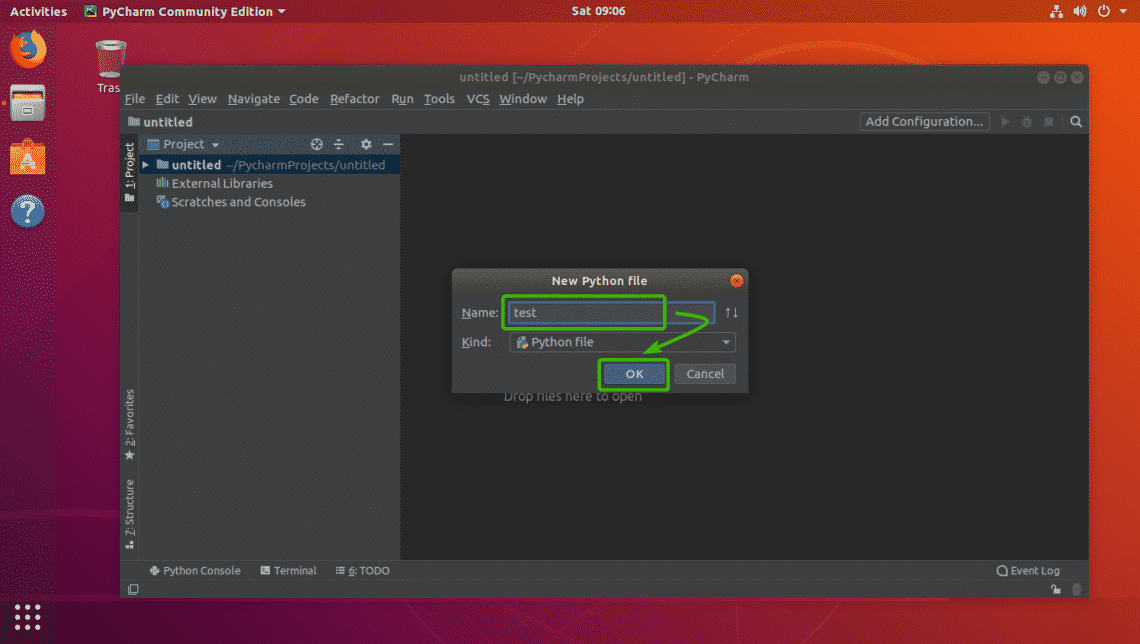Open the VCS menu
This screenshot has width=1140, height=644.
pyautogui.click(x=478, y=99)
